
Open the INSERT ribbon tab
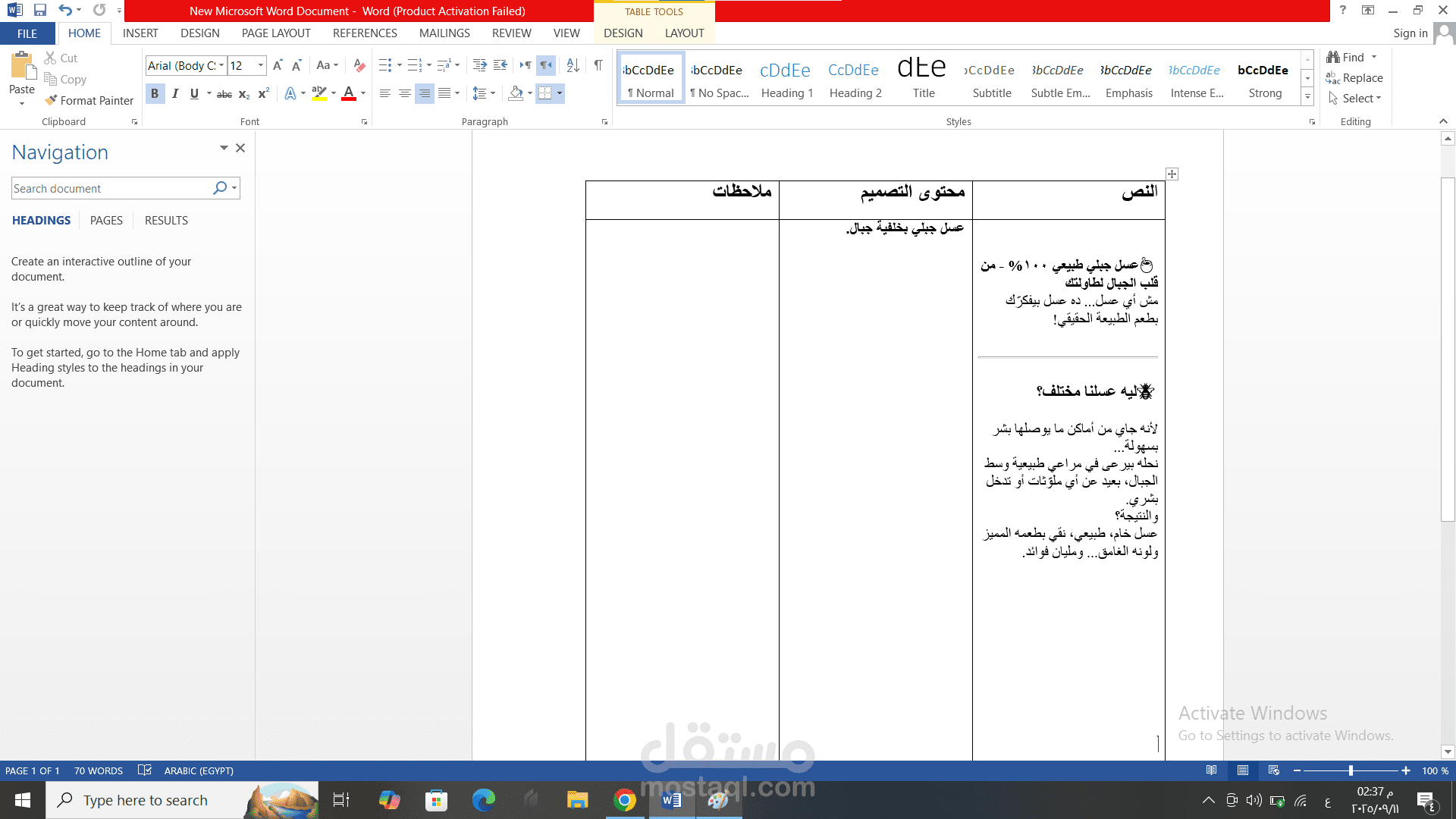pos(140,33)
